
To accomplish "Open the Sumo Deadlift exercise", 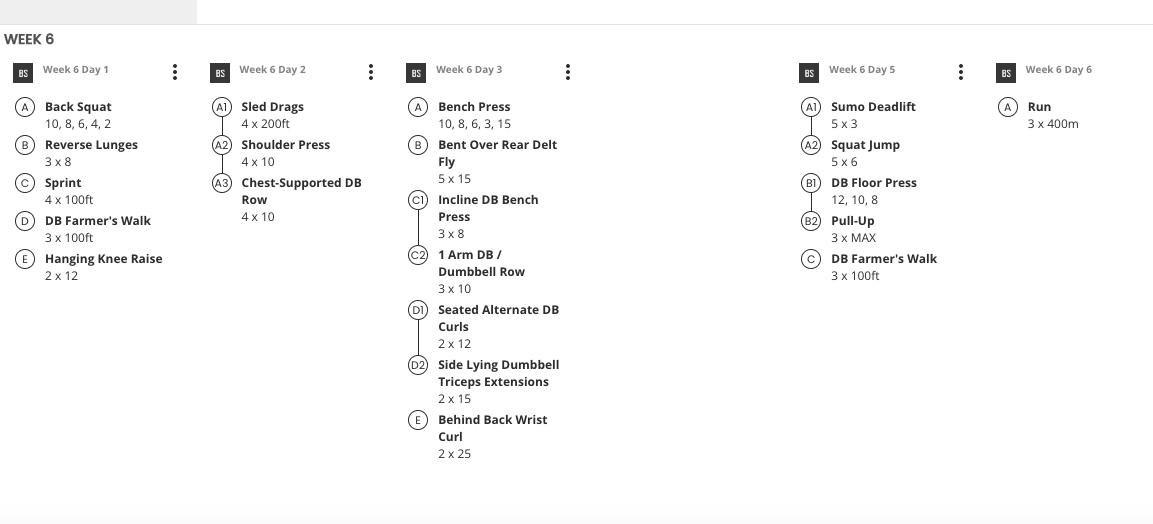I will pyautogui.click(x=873, y=107).
